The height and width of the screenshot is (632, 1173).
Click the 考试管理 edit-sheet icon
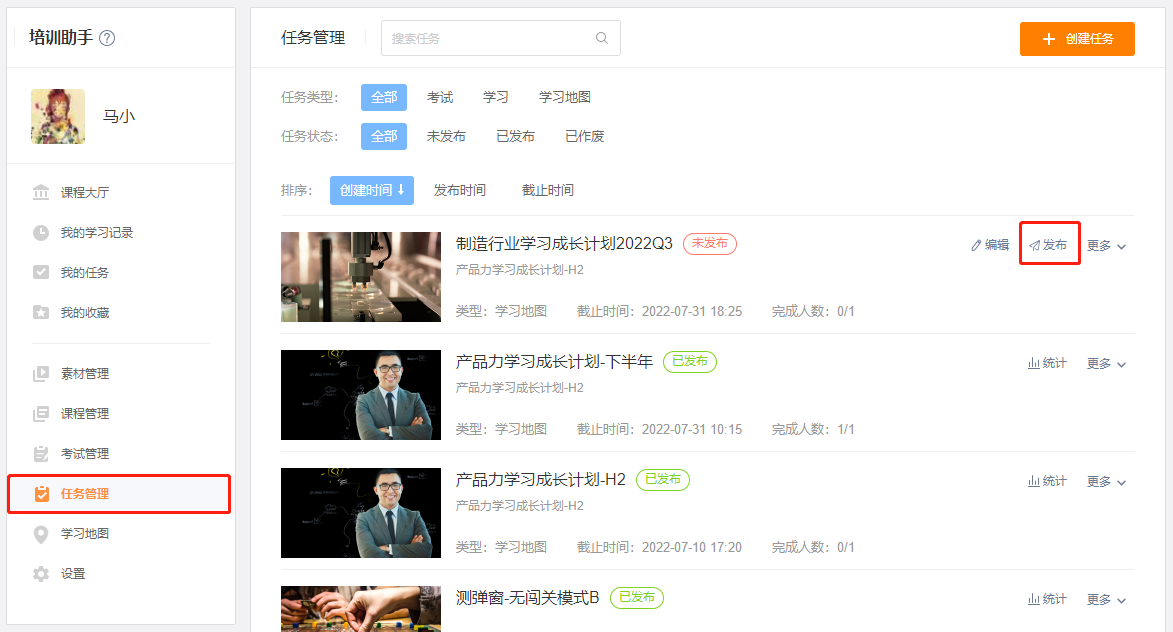(x=41, y=453)
